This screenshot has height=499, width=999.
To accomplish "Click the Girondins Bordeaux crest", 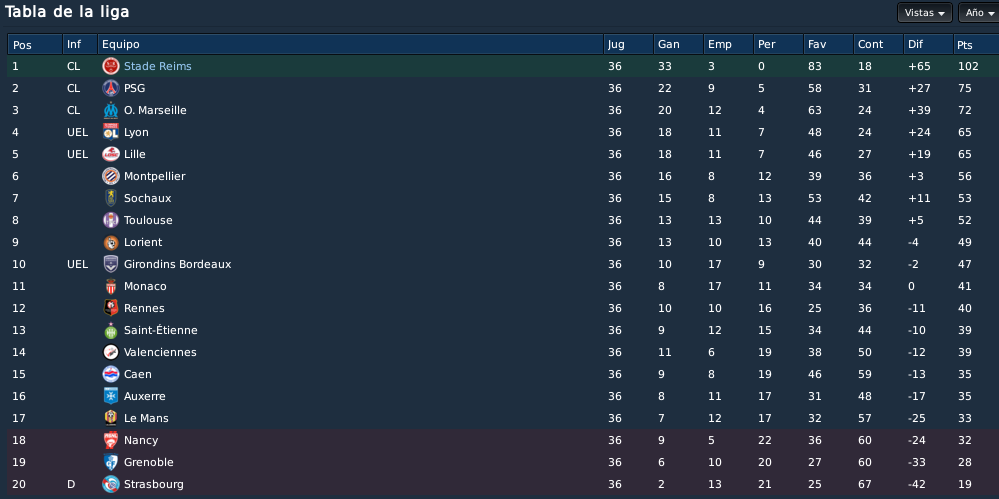I will [111, 264].
